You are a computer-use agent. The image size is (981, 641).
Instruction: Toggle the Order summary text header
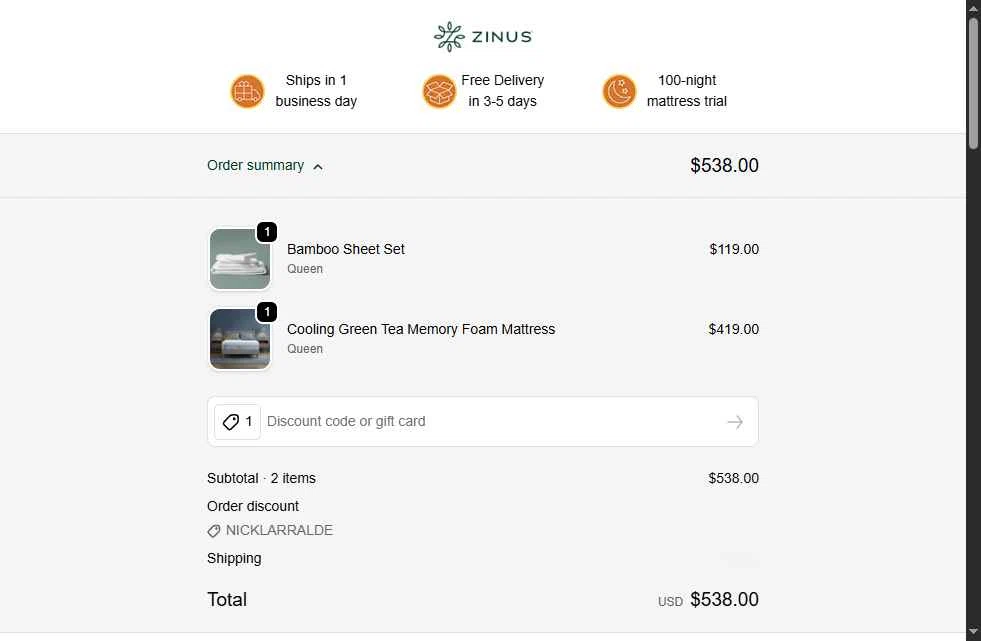255,165
